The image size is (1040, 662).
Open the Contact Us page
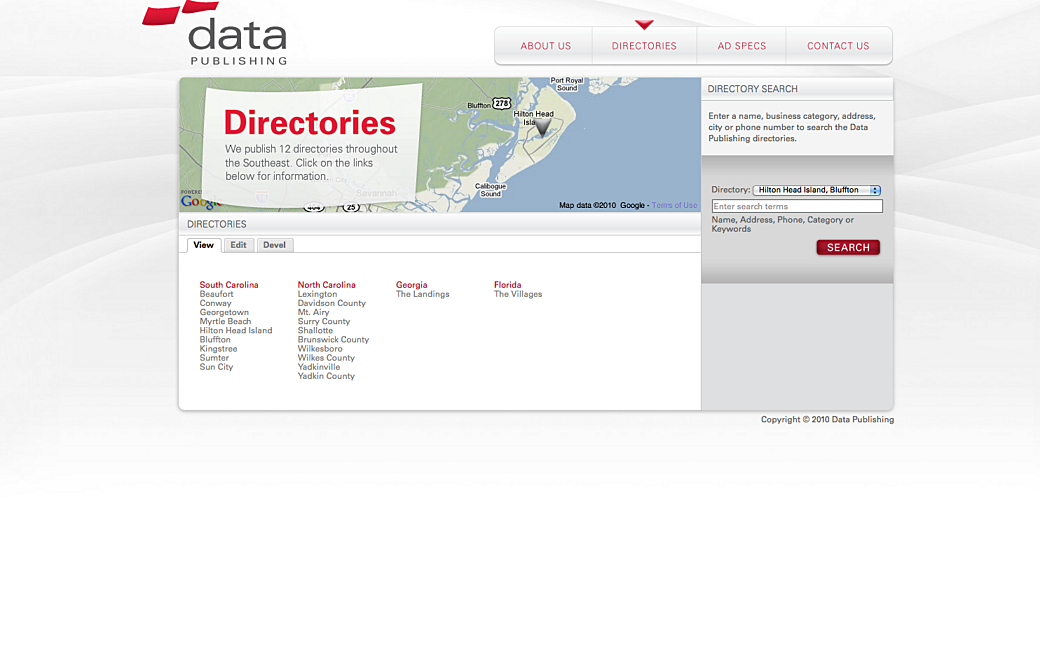tap(837, 46)
